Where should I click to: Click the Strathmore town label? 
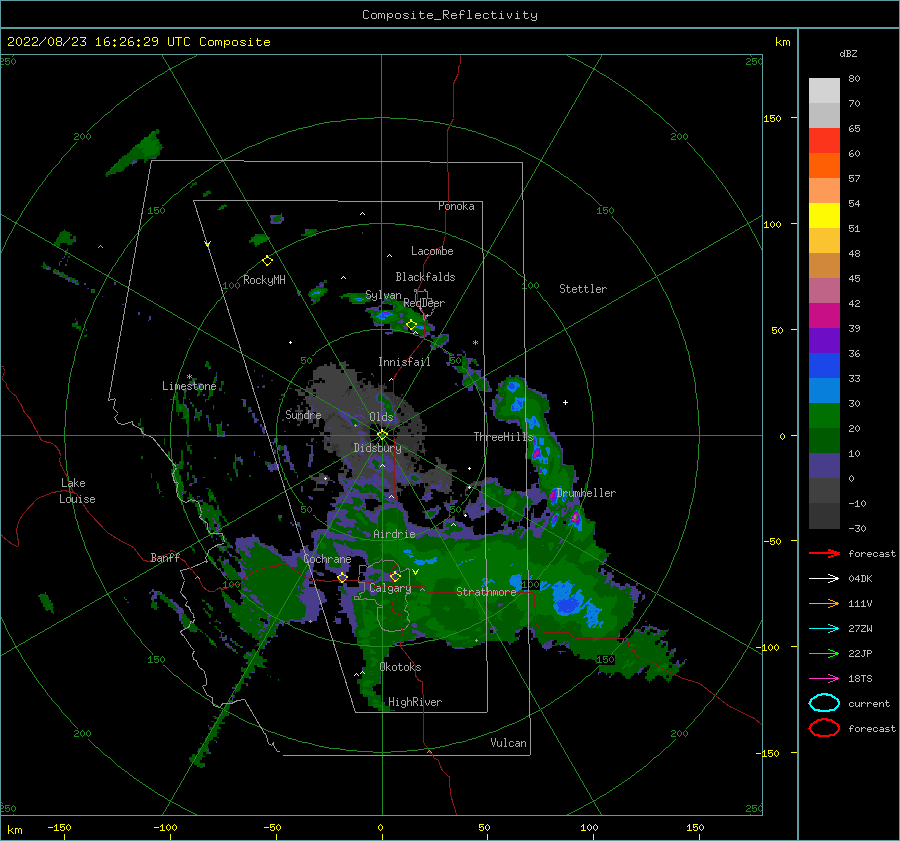pyautogui.click(x=486, y=592)
